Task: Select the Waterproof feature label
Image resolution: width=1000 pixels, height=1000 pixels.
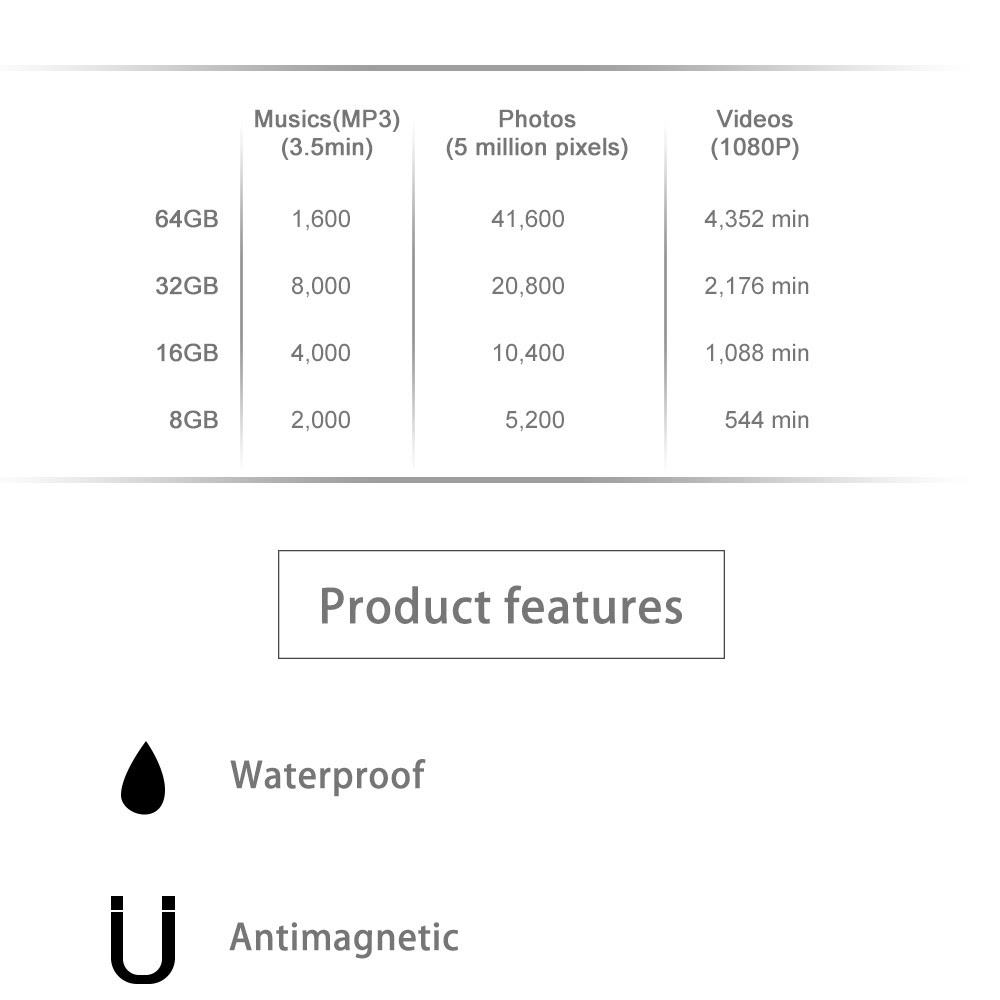Action: (327, 775)
